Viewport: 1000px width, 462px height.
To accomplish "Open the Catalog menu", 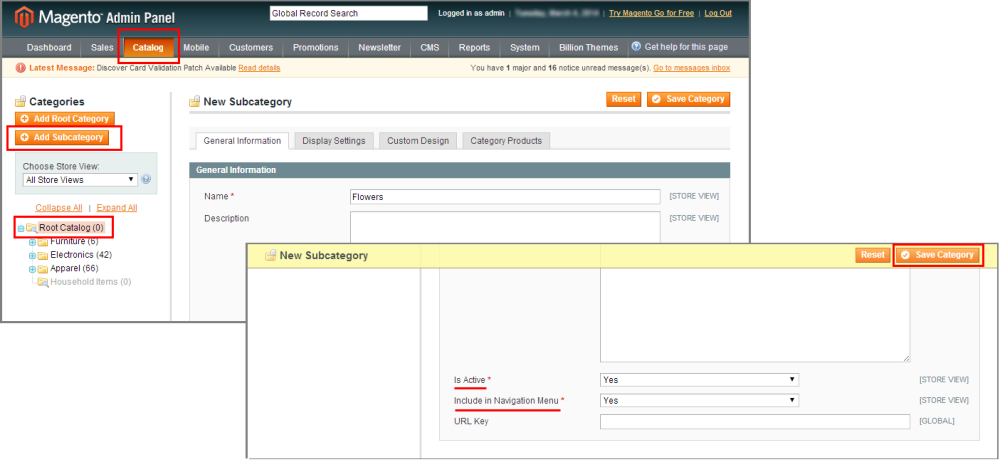I will pos(148,47).
